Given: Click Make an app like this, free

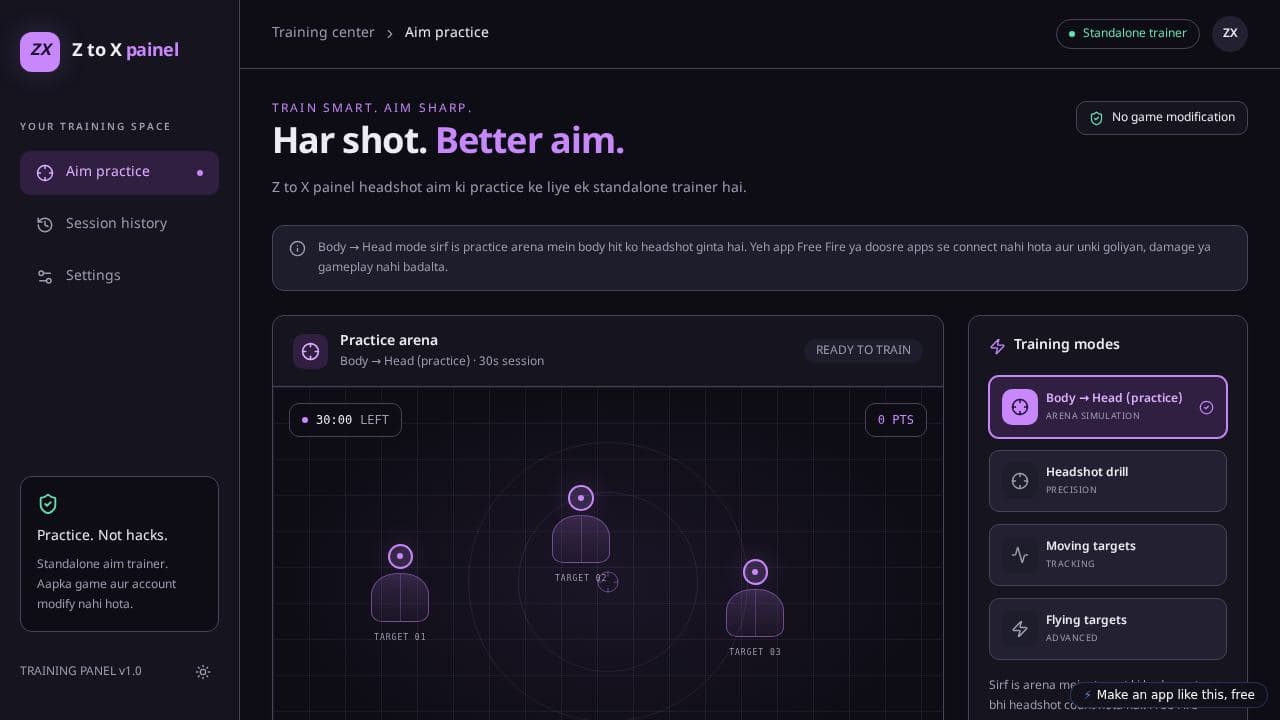Looking at the screenshot, I should click(1169, 695).
